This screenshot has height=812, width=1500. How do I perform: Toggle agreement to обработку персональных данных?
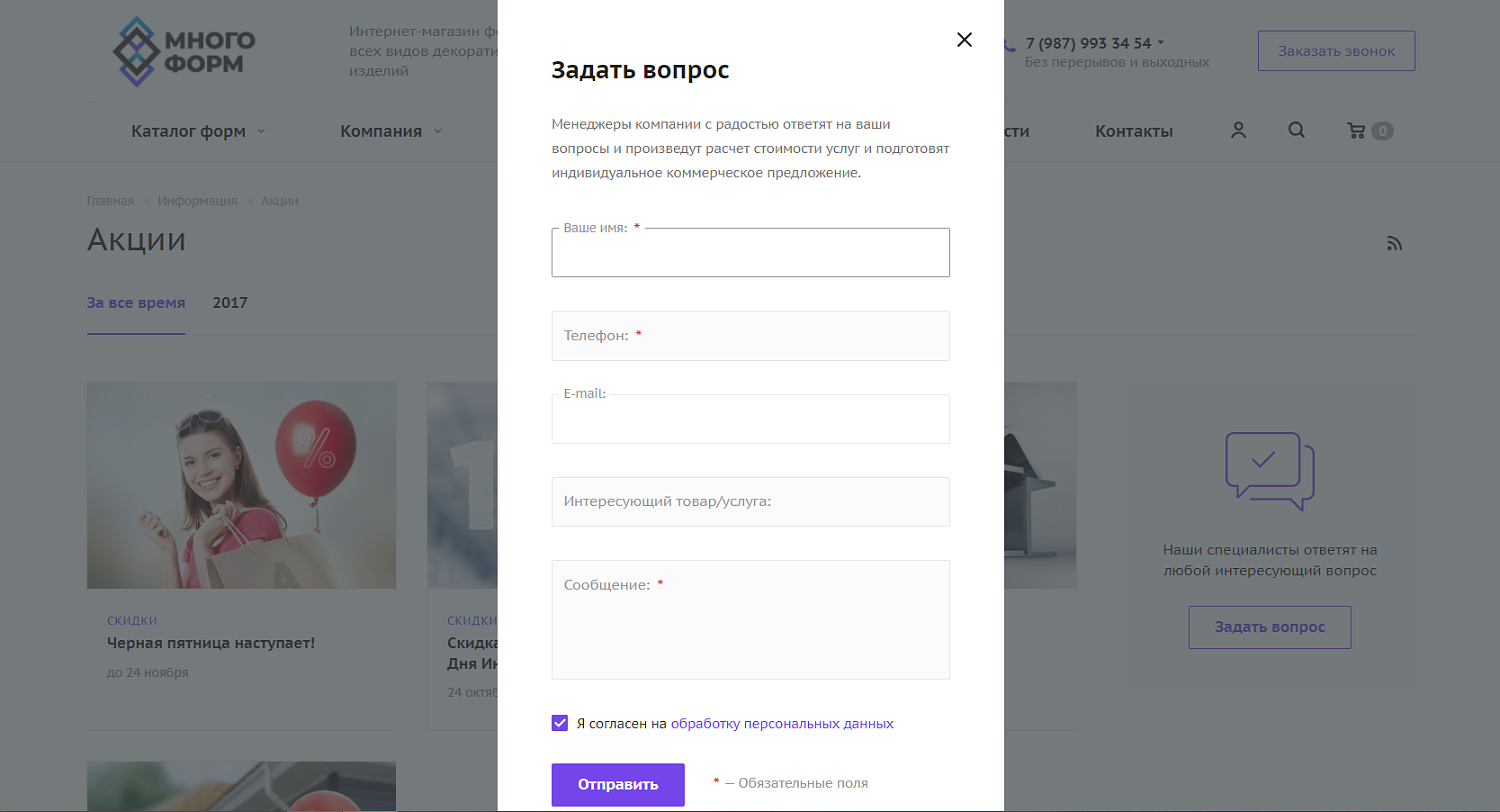(559, 722)
